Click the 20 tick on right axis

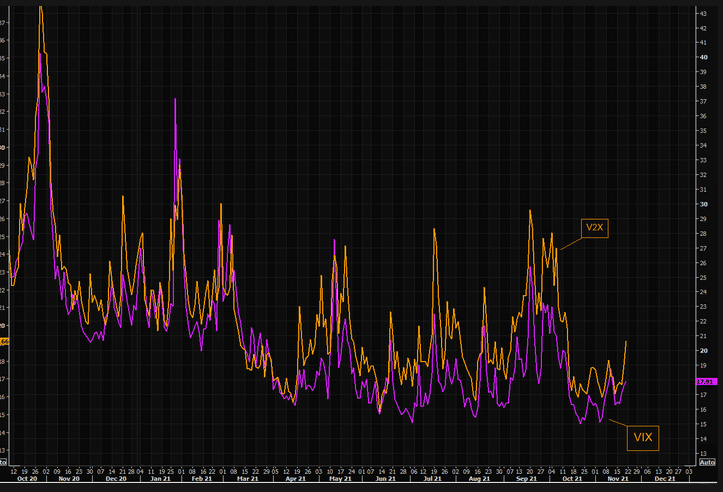point(704,351)
